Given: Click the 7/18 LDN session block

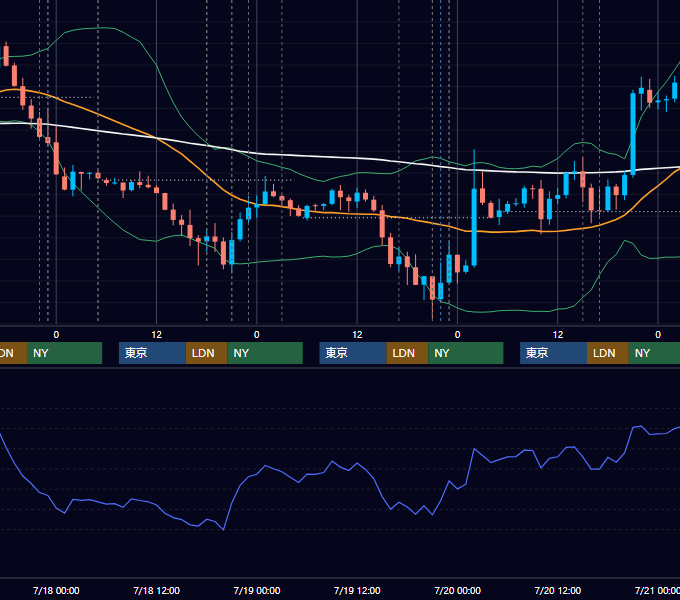Looking at the screenshot, I should pos(206,353).
